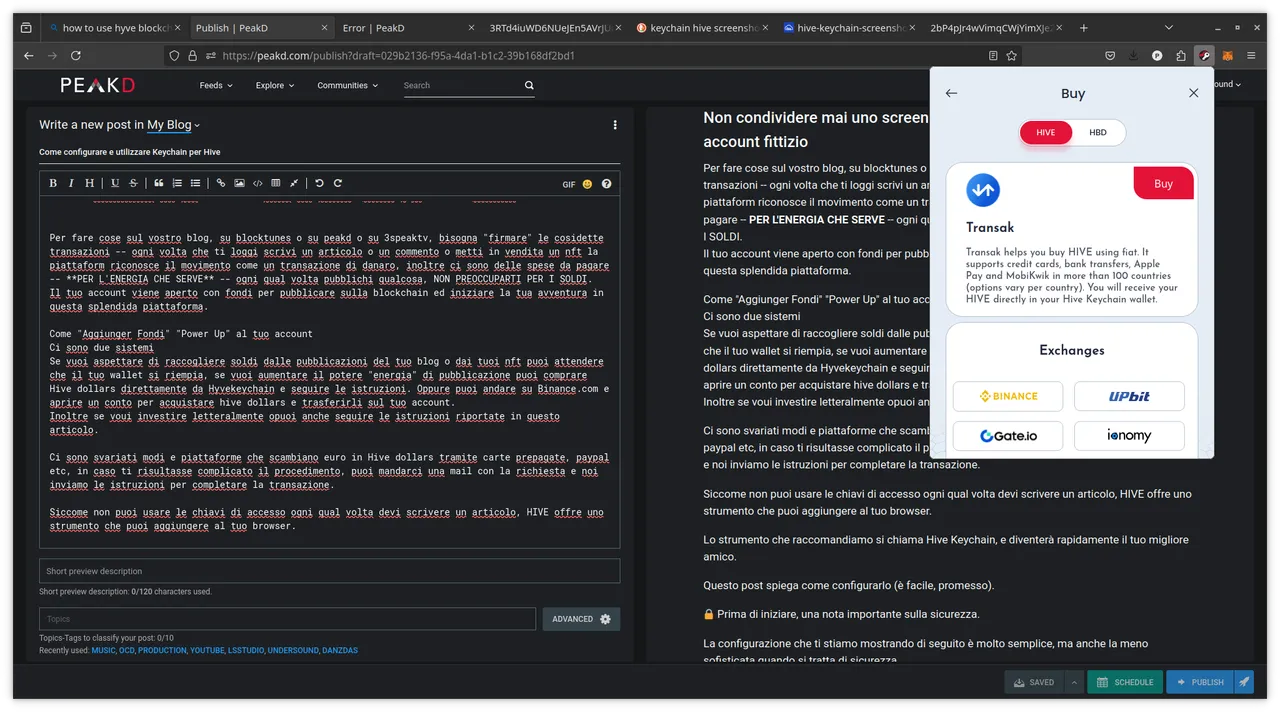Add recently used tag YOUTUBE
1280x712 pixels.
click(x=207, y=650)
